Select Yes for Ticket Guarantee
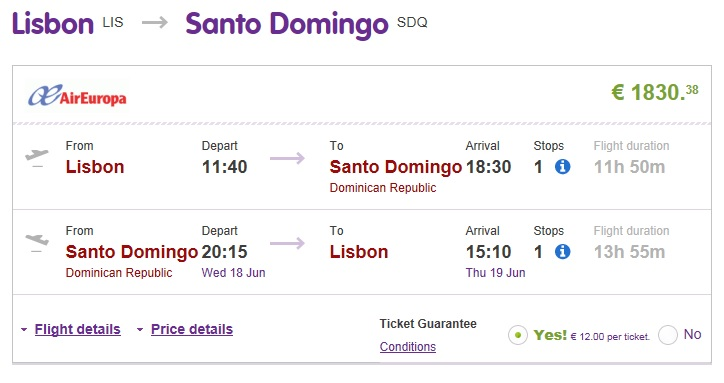This screenshot has width=724, height=383. [518, 335]
